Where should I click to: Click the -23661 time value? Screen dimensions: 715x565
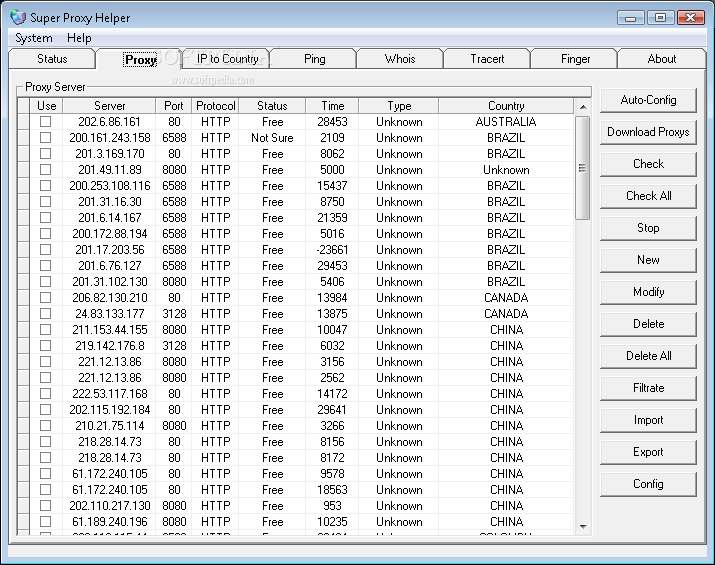(332, 250)
